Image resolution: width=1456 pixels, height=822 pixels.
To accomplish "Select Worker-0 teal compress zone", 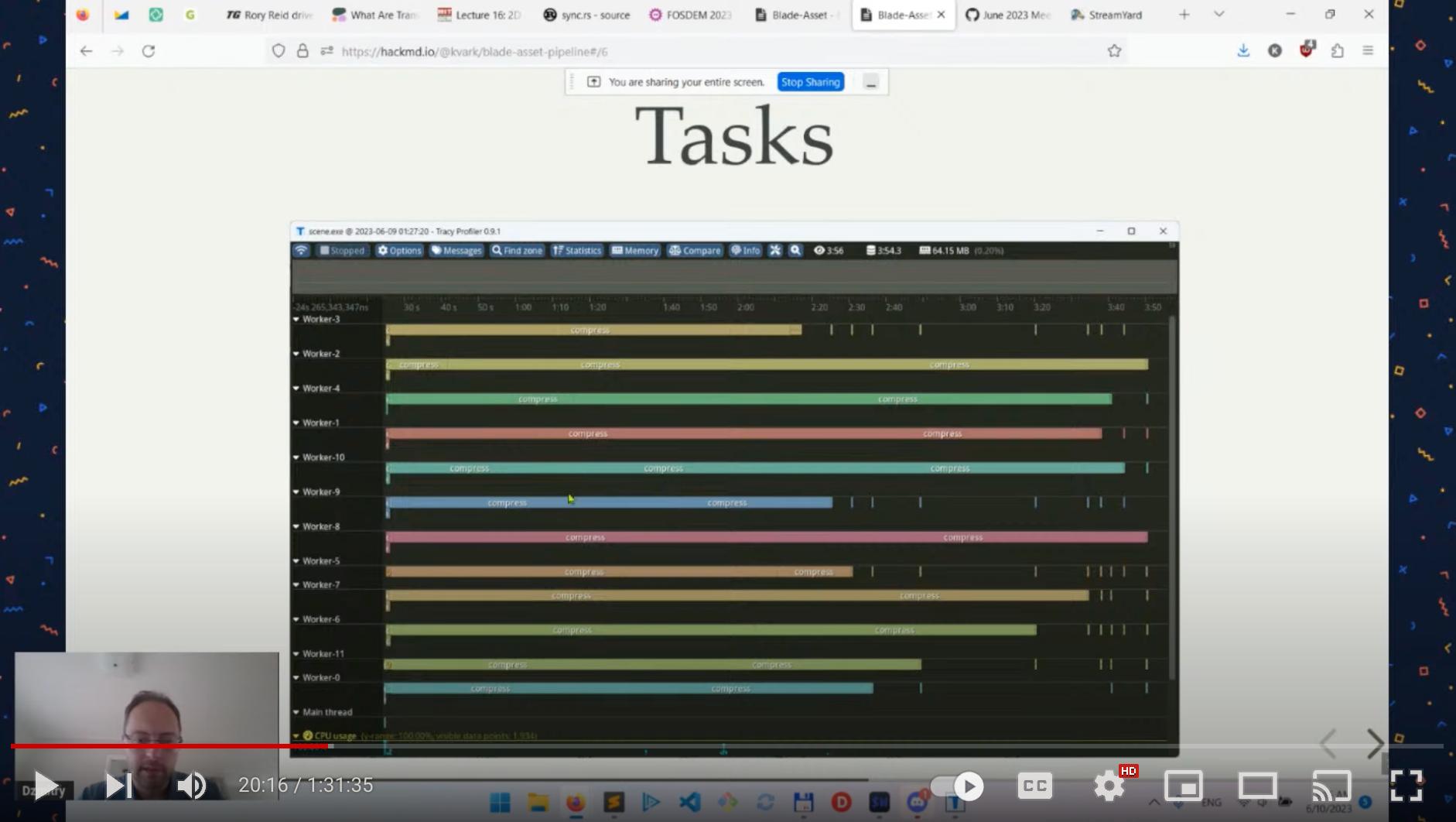I will tap(629, 688).
